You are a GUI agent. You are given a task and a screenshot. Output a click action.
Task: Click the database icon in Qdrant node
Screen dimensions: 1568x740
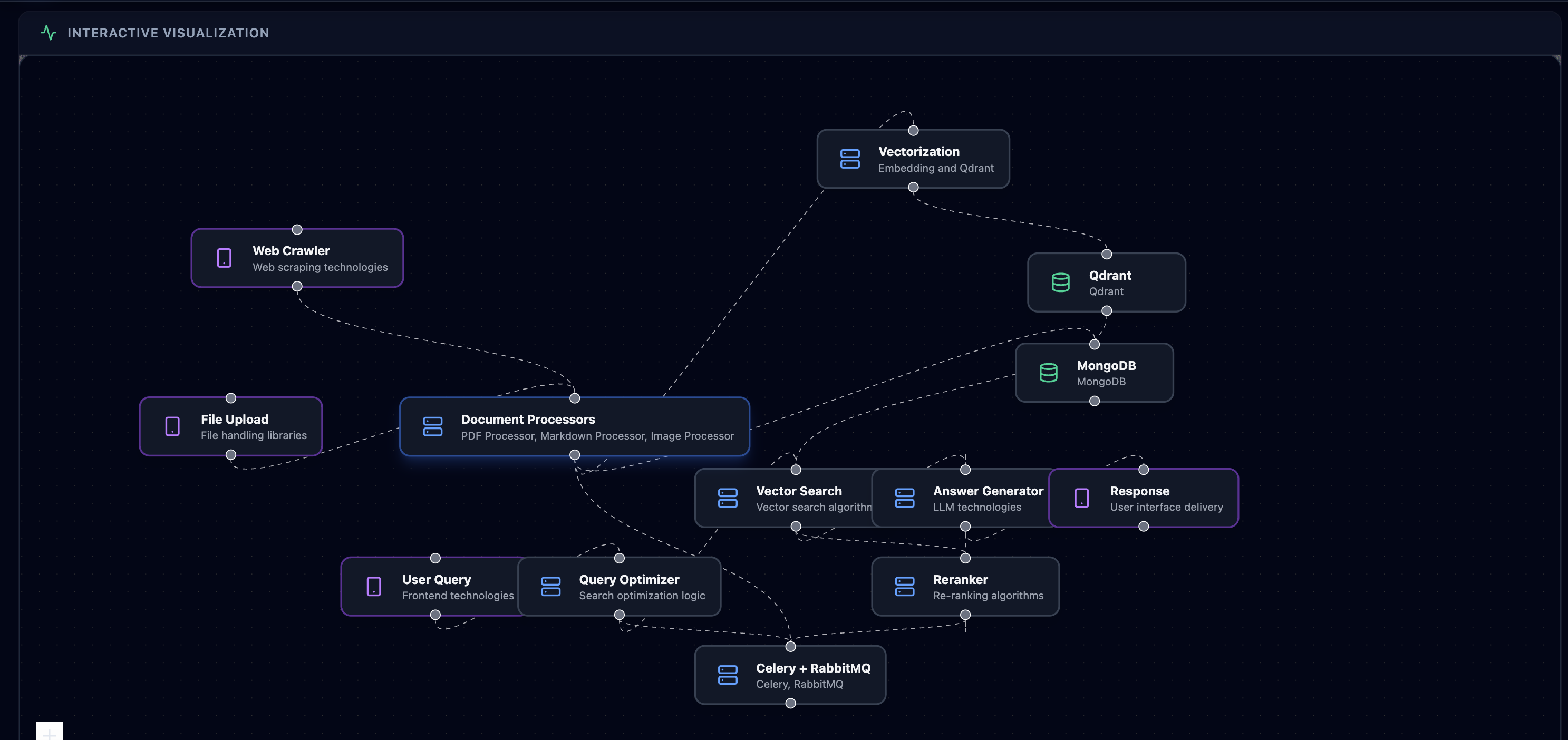click(x=1060, y=283)
